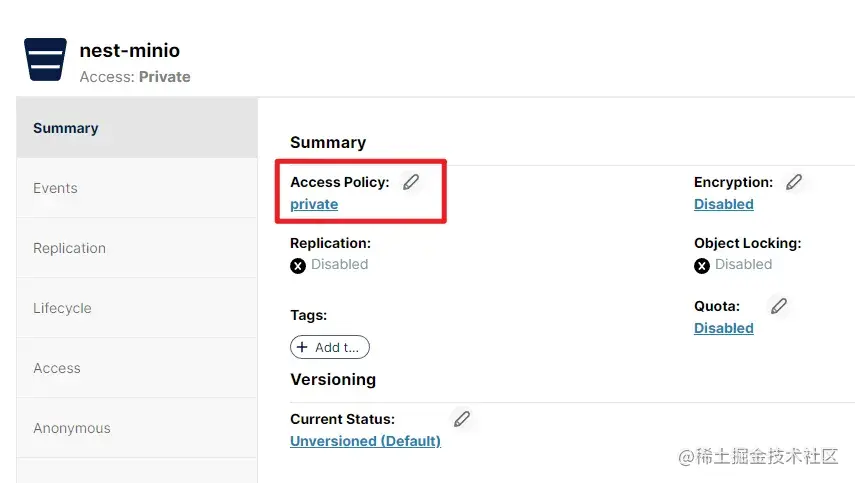Screen dimensions: 855x483
Task: Open the Summary tab
Action: pos(66,128)
